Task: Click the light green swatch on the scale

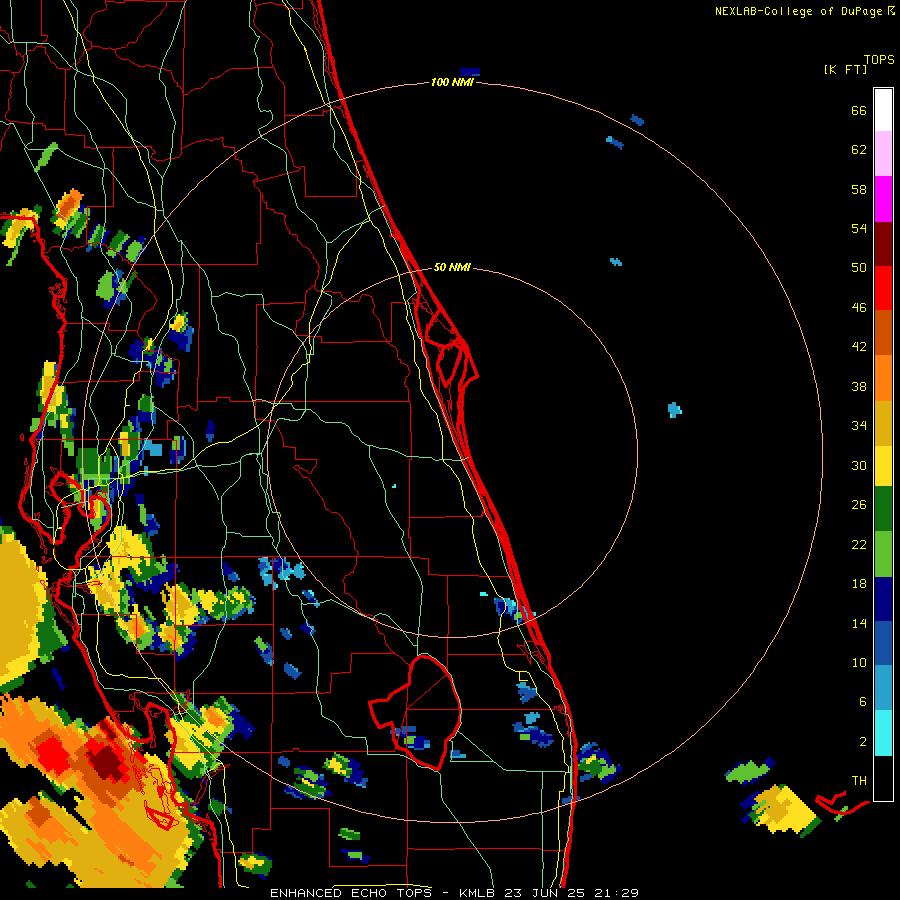Action: tap(883, 553)
